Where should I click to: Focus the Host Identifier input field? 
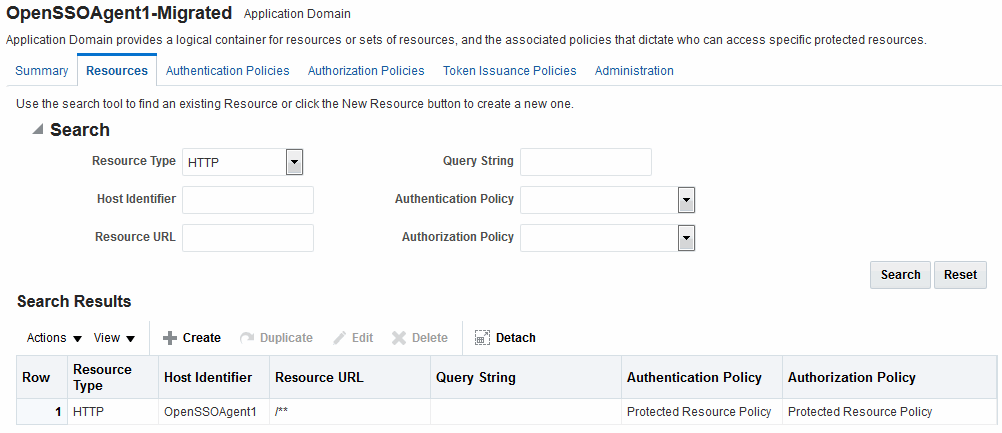(x=248, y=200)
